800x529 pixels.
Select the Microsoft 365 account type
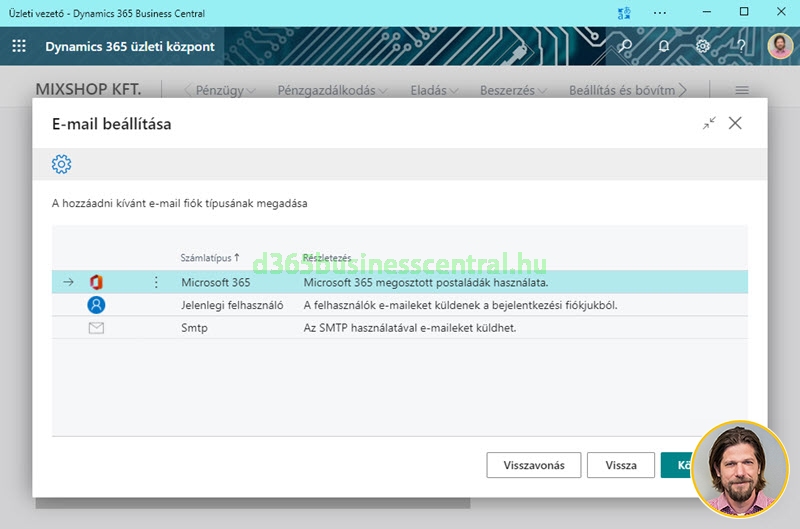pos(215,283)
